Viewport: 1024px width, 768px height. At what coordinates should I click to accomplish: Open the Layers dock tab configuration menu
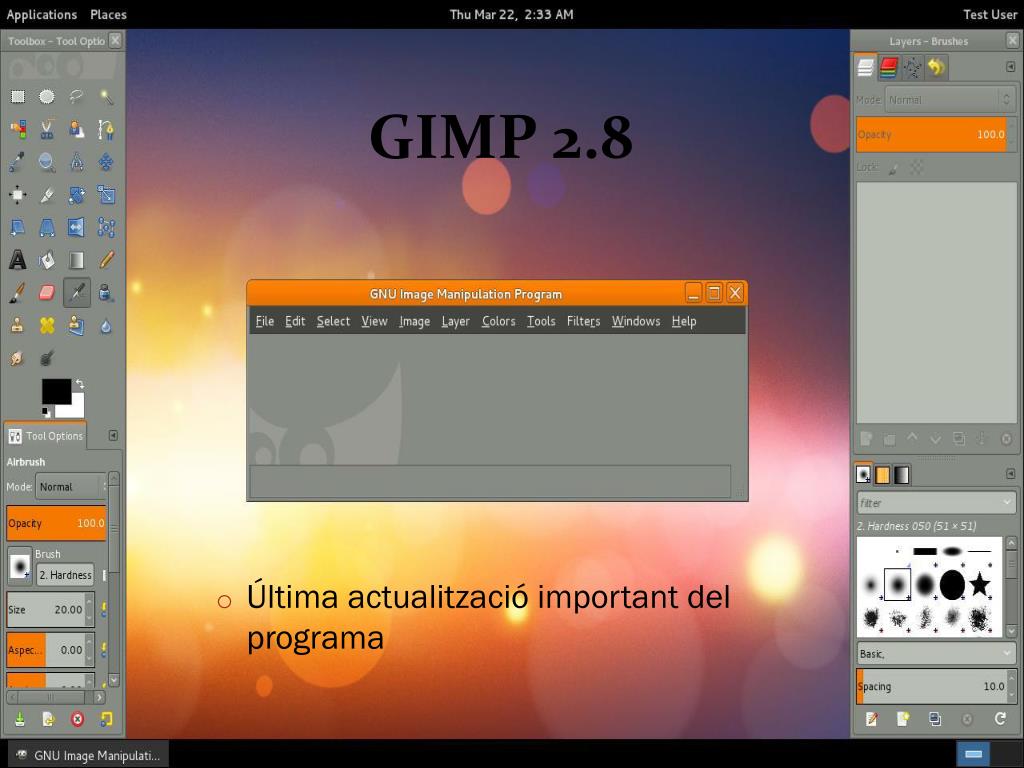pyautogui.click(x=1010, y=67)
